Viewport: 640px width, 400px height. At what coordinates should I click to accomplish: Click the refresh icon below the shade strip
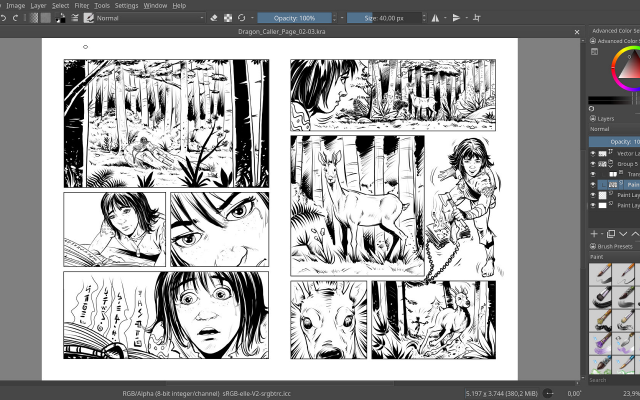pyautogui.click(x=592, y=109)
